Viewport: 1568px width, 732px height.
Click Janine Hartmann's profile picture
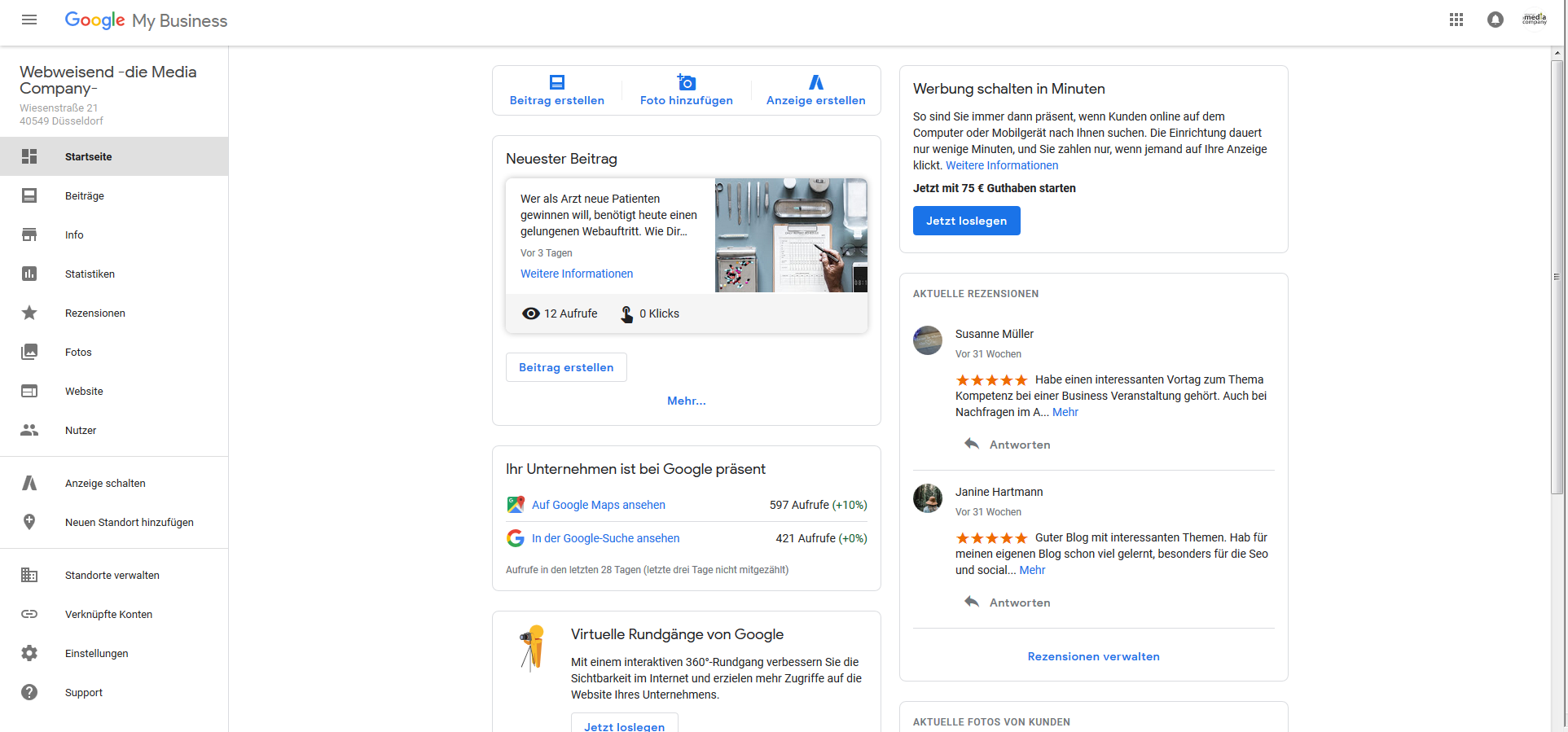coord(928,498)
